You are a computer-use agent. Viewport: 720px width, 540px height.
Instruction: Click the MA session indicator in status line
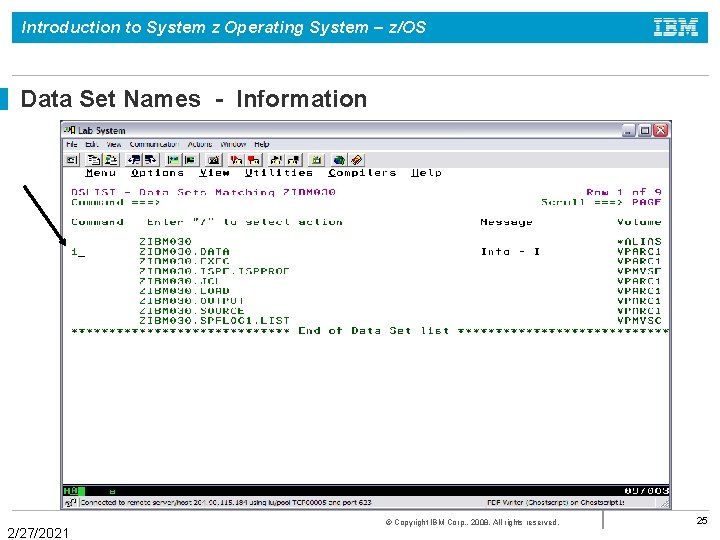[71, 491]
